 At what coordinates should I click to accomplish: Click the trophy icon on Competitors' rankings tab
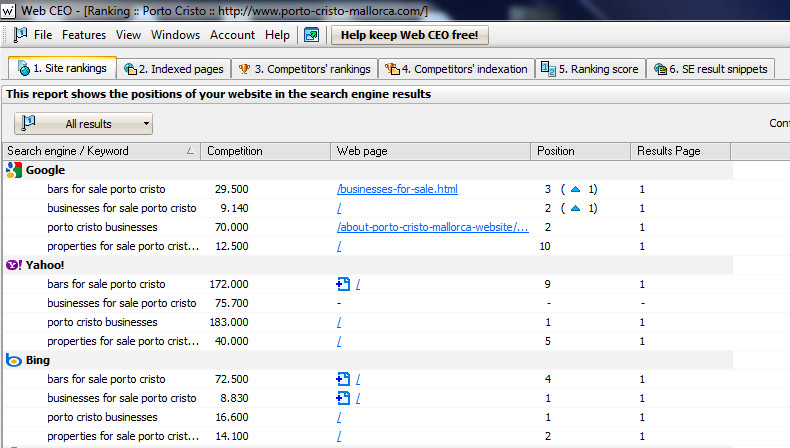pos(244,69)
